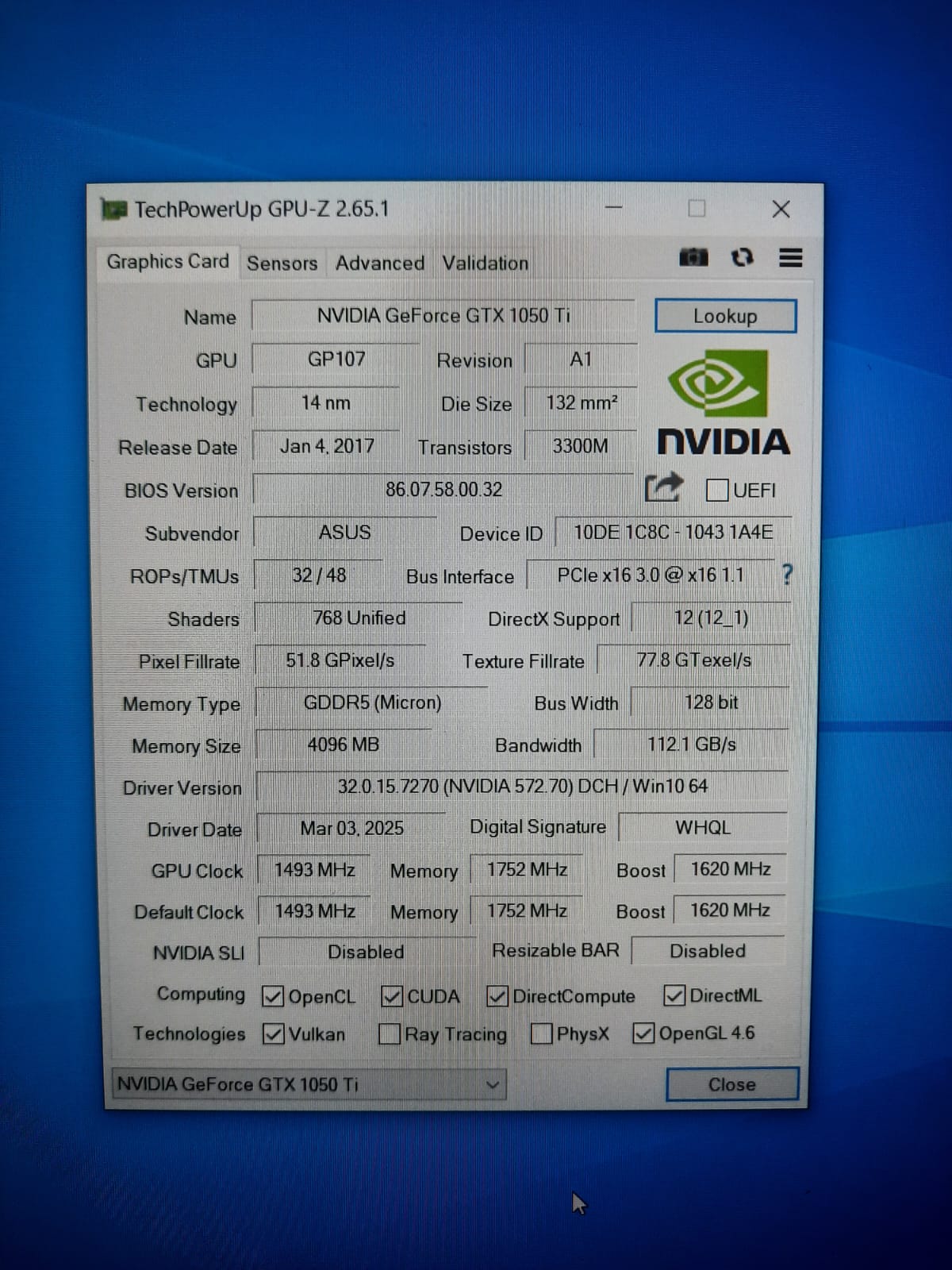
Task: Click Driver Date value Mar 03, 2025
Action: (x=351, y=828)
